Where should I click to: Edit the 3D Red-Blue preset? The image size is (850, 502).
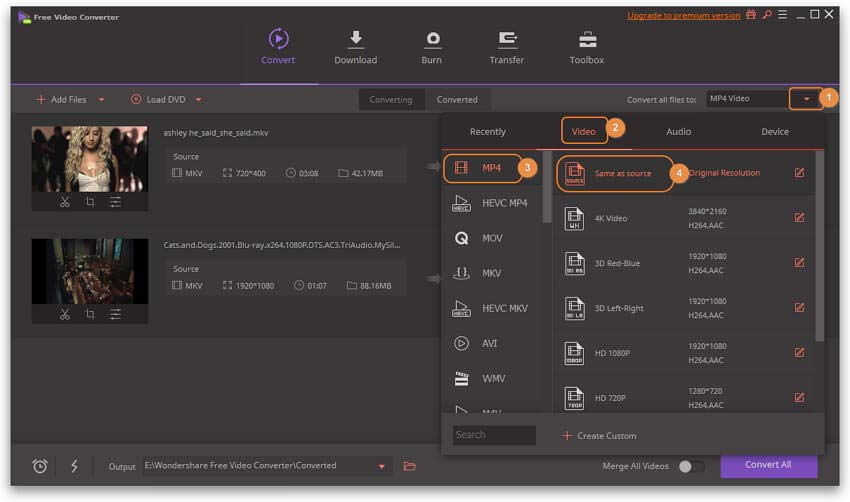pos(799,262)
